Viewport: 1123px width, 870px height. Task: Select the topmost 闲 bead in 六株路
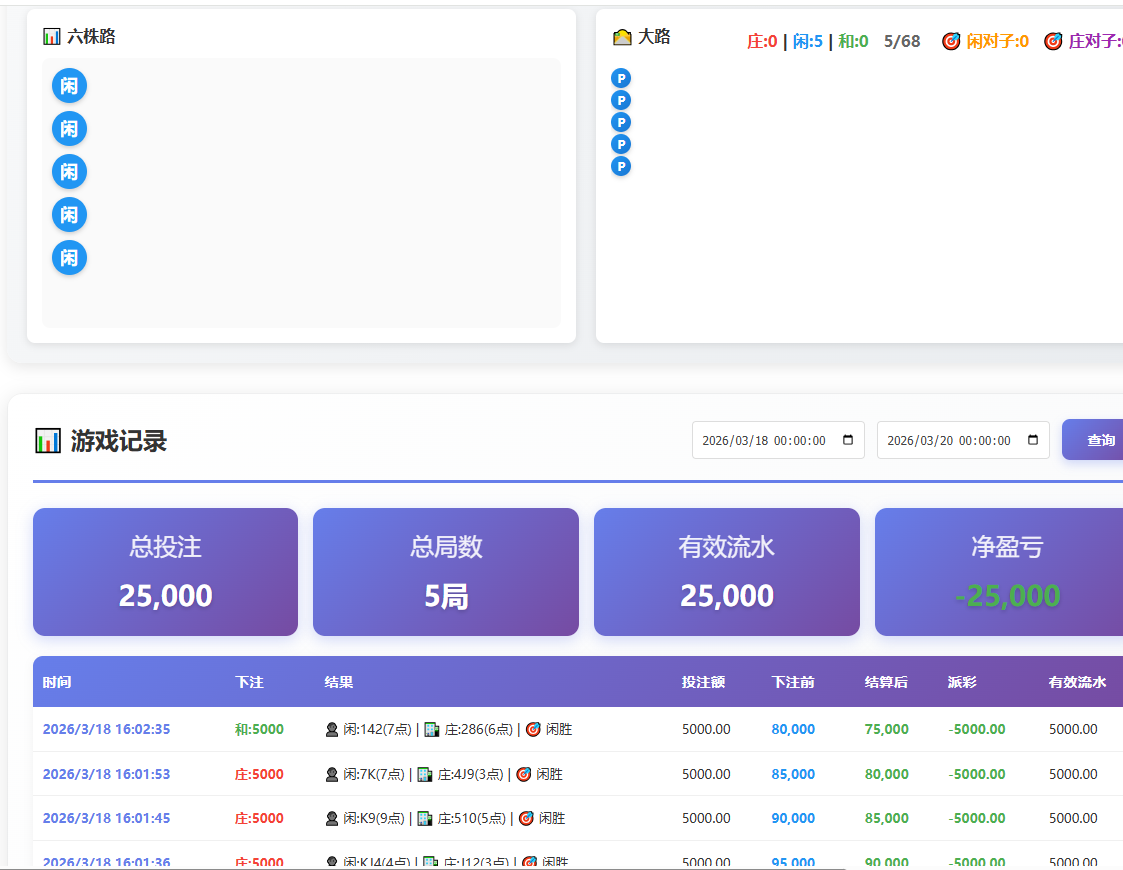pos(69,86)
